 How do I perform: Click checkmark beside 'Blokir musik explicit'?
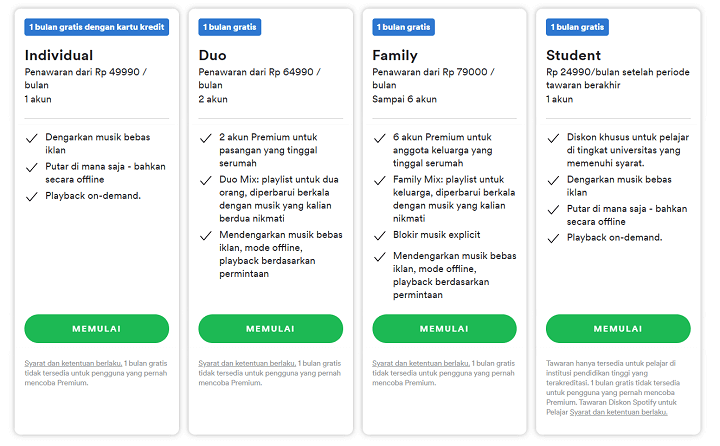[380, 236]
